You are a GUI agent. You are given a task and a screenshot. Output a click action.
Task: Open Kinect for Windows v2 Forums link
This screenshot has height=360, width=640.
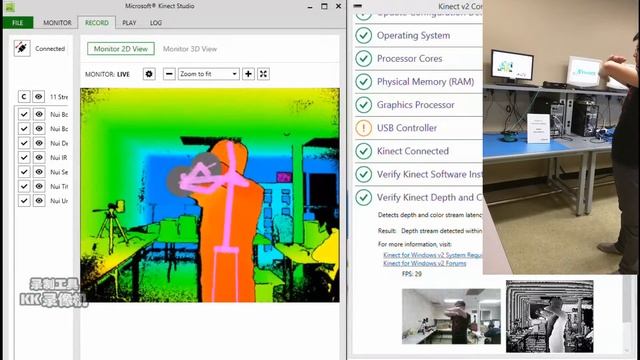(x=424, y=263)
